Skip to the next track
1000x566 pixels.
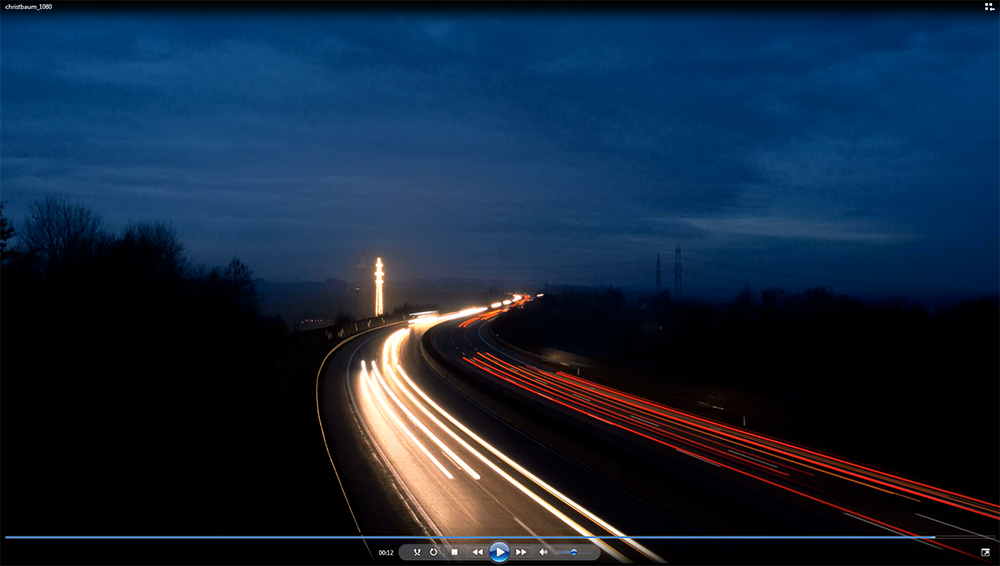[521, 552]
